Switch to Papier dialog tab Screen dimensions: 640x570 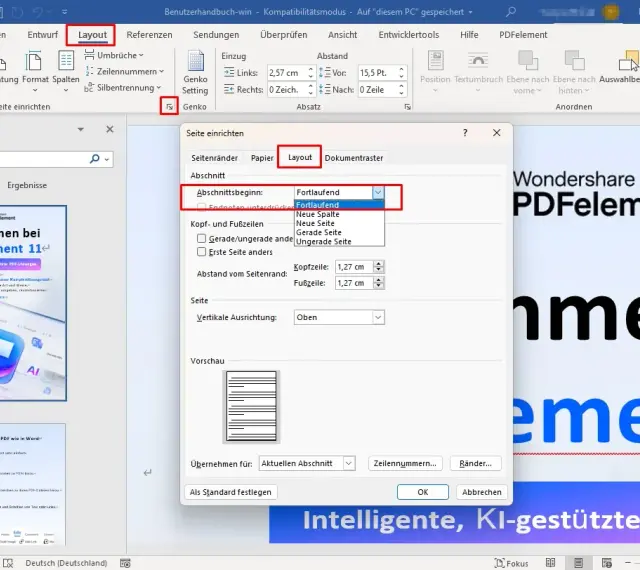262,158
